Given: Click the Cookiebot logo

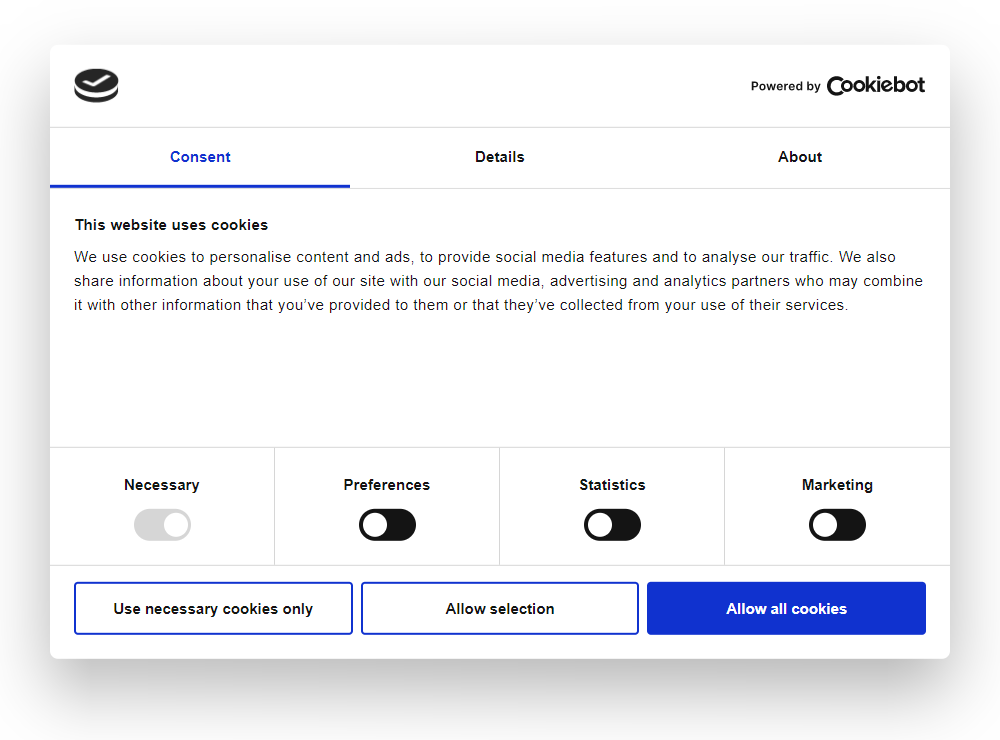Looking at the screenshot, I should point(875,85).
